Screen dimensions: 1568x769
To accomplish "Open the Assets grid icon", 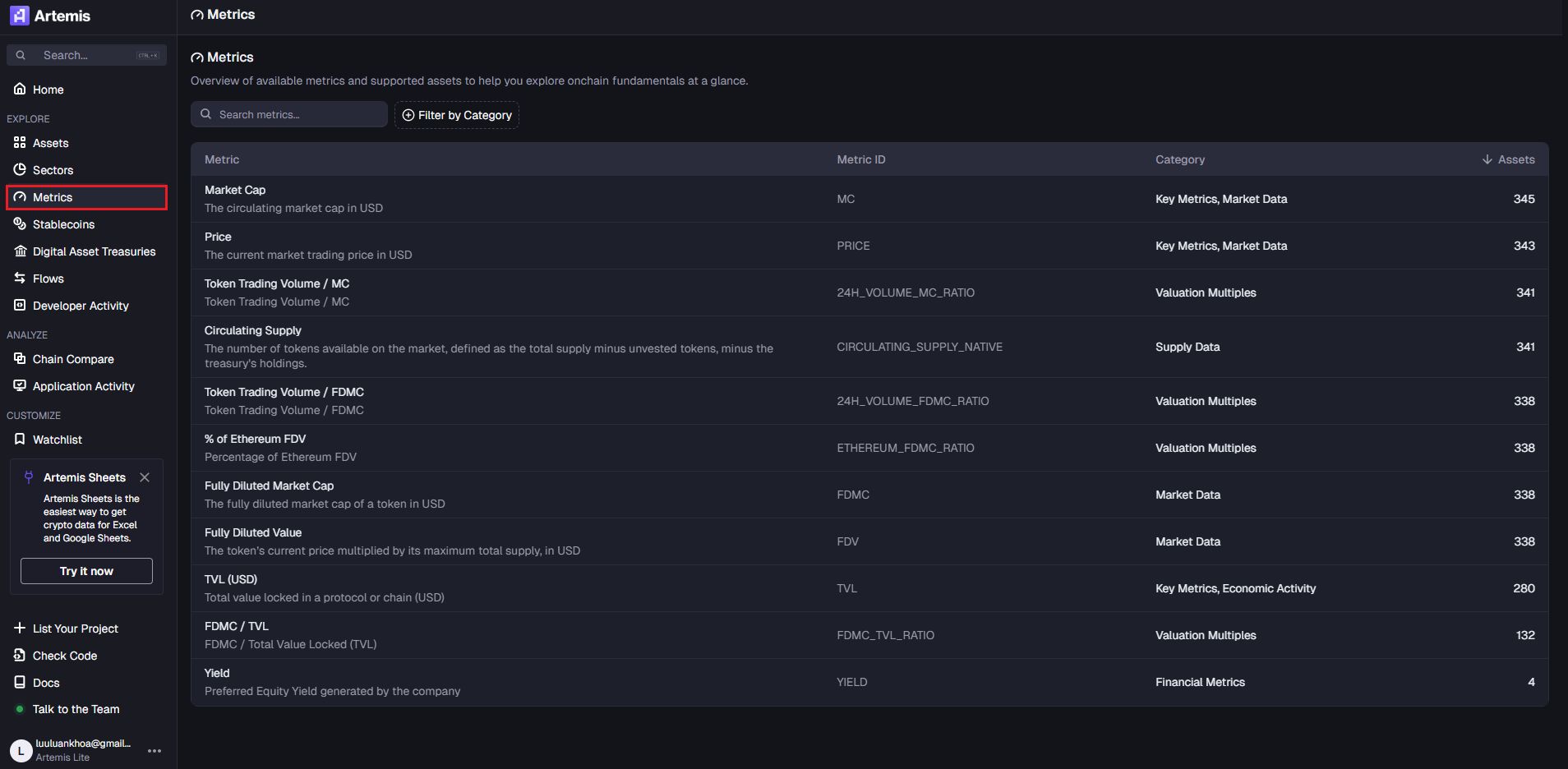I will pos(20,143).
